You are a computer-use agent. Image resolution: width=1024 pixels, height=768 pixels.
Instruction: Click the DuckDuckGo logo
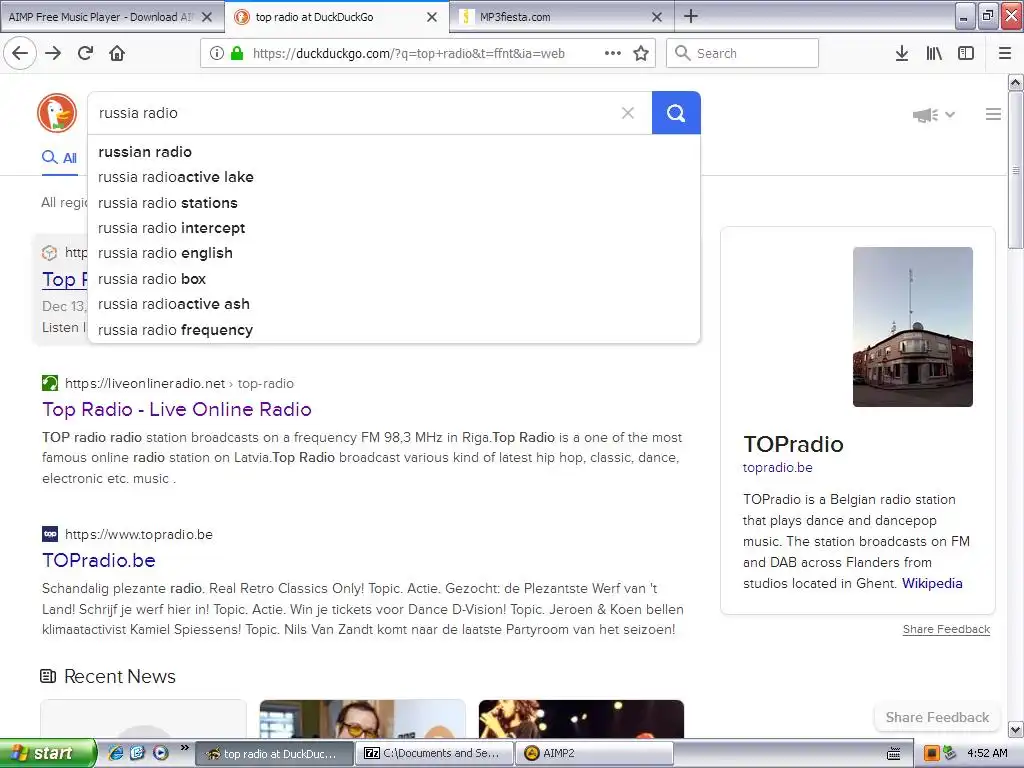pyautogui.click(x=57, y=113)
